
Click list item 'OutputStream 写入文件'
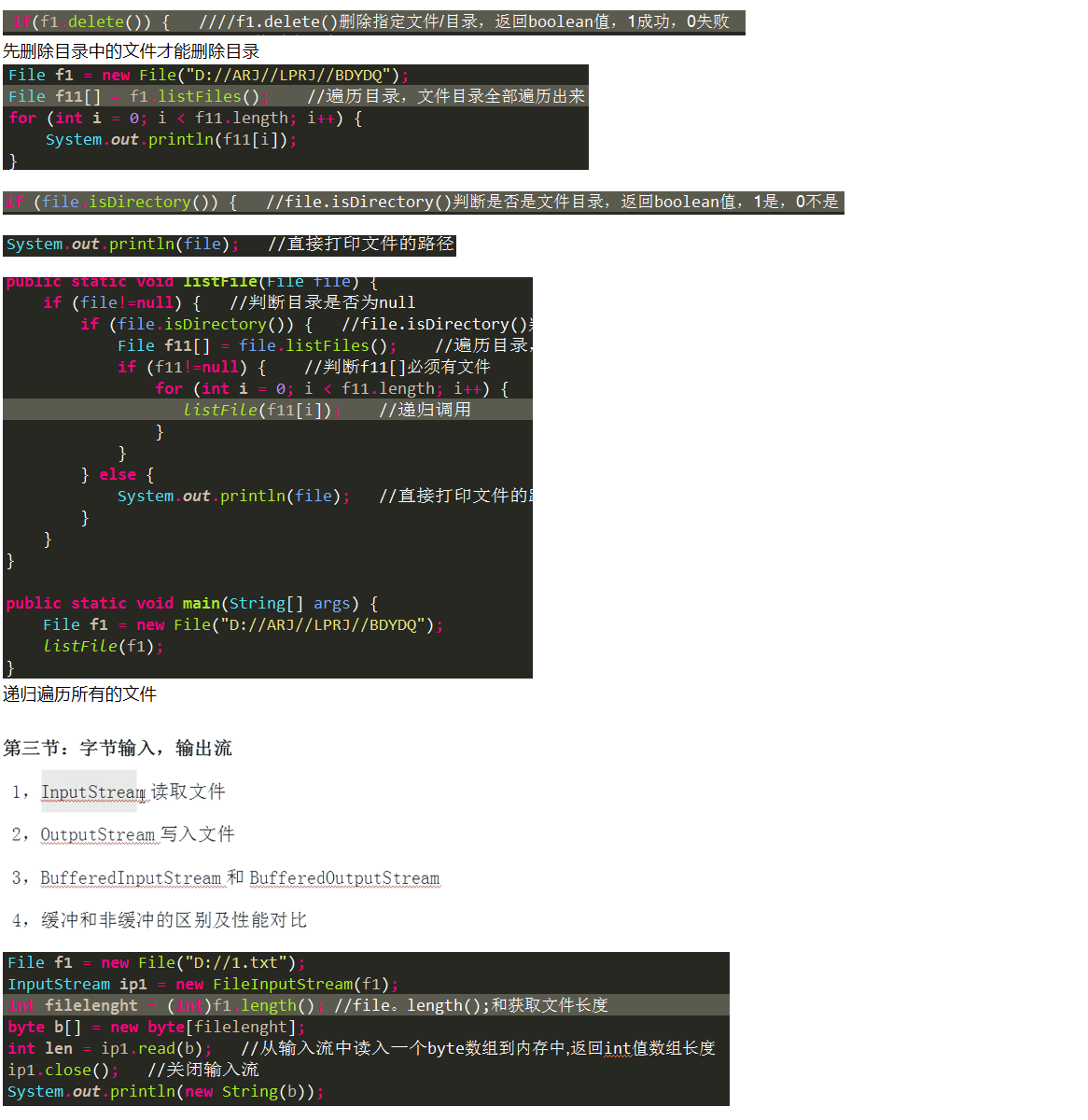[137, 834]
